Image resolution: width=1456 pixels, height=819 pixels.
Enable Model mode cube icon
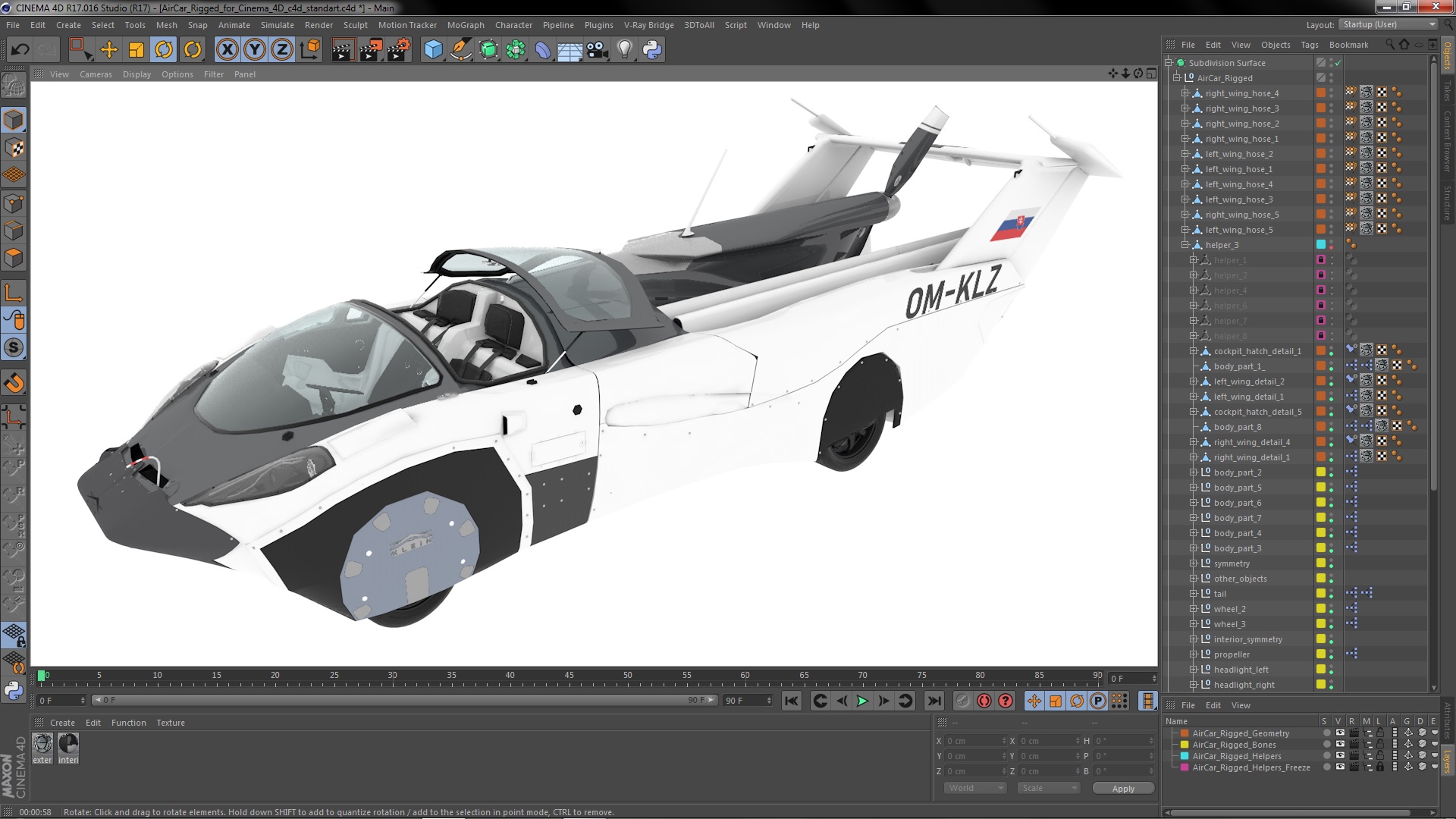pos(14,120)
